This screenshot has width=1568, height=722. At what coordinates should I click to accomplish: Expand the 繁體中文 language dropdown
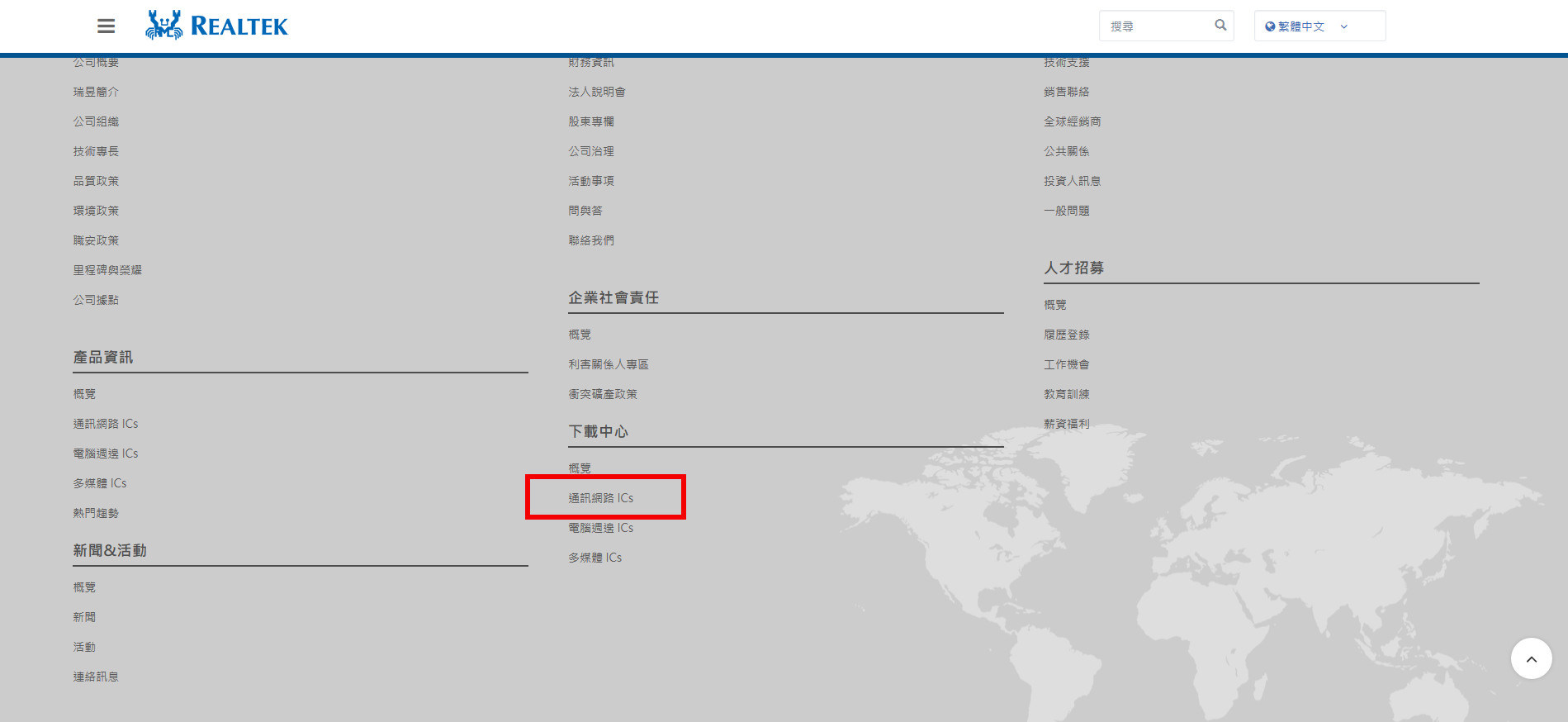(1319, 26)
